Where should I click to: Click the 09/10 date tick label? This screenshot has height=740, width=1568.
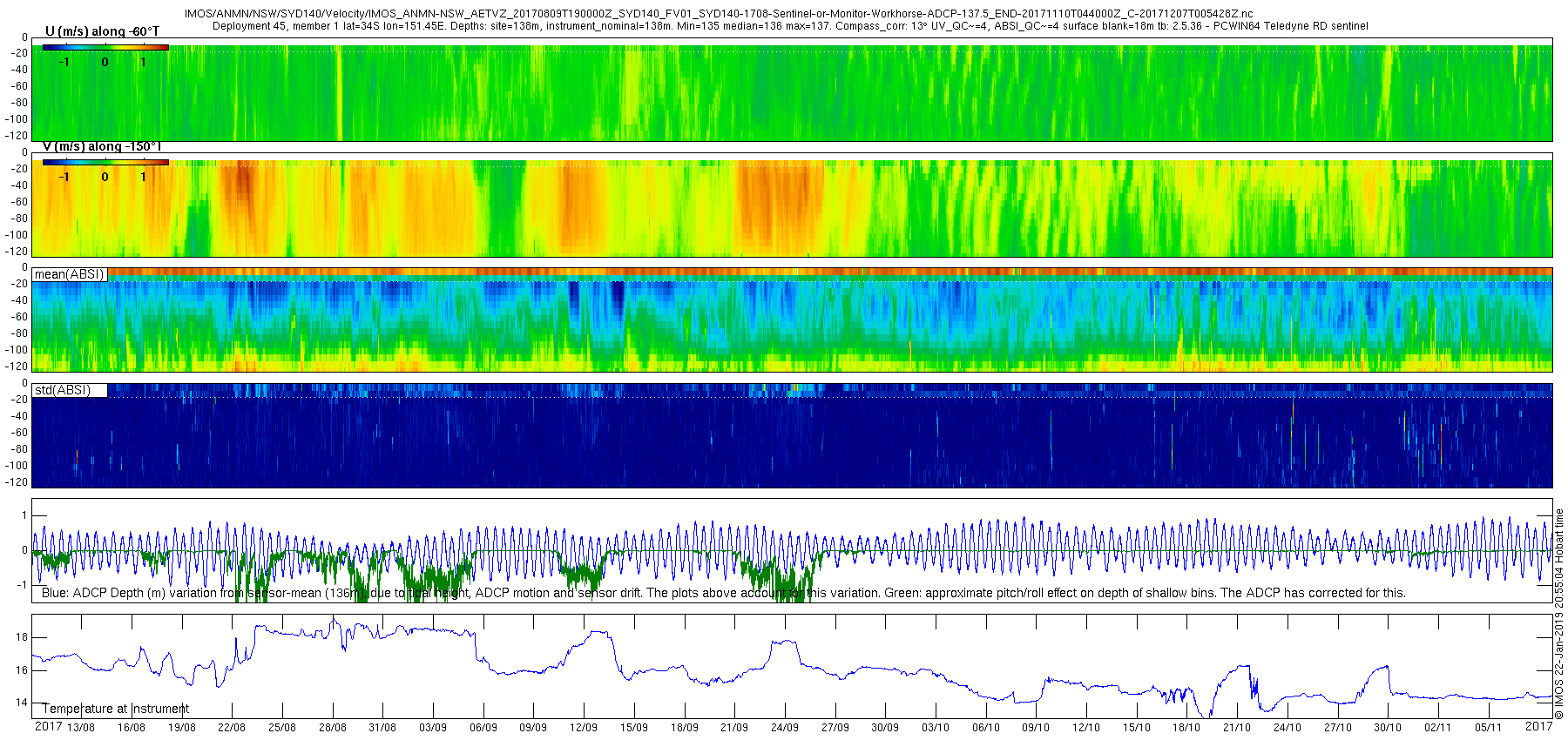(x=1036, y=727)
